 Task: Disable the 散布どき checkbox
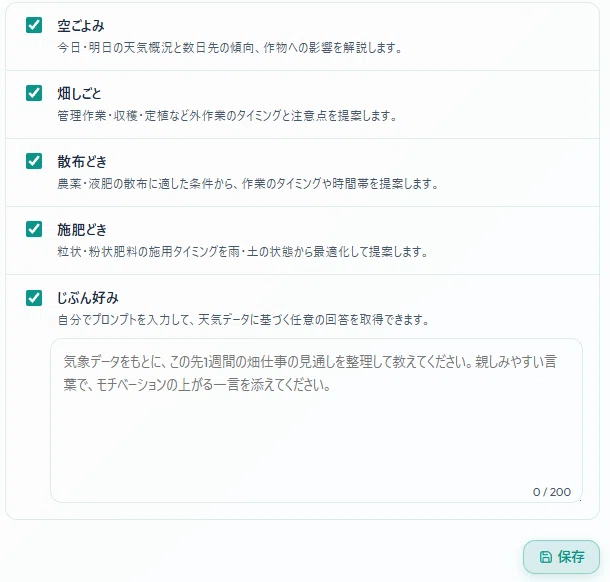pos(34,161)
